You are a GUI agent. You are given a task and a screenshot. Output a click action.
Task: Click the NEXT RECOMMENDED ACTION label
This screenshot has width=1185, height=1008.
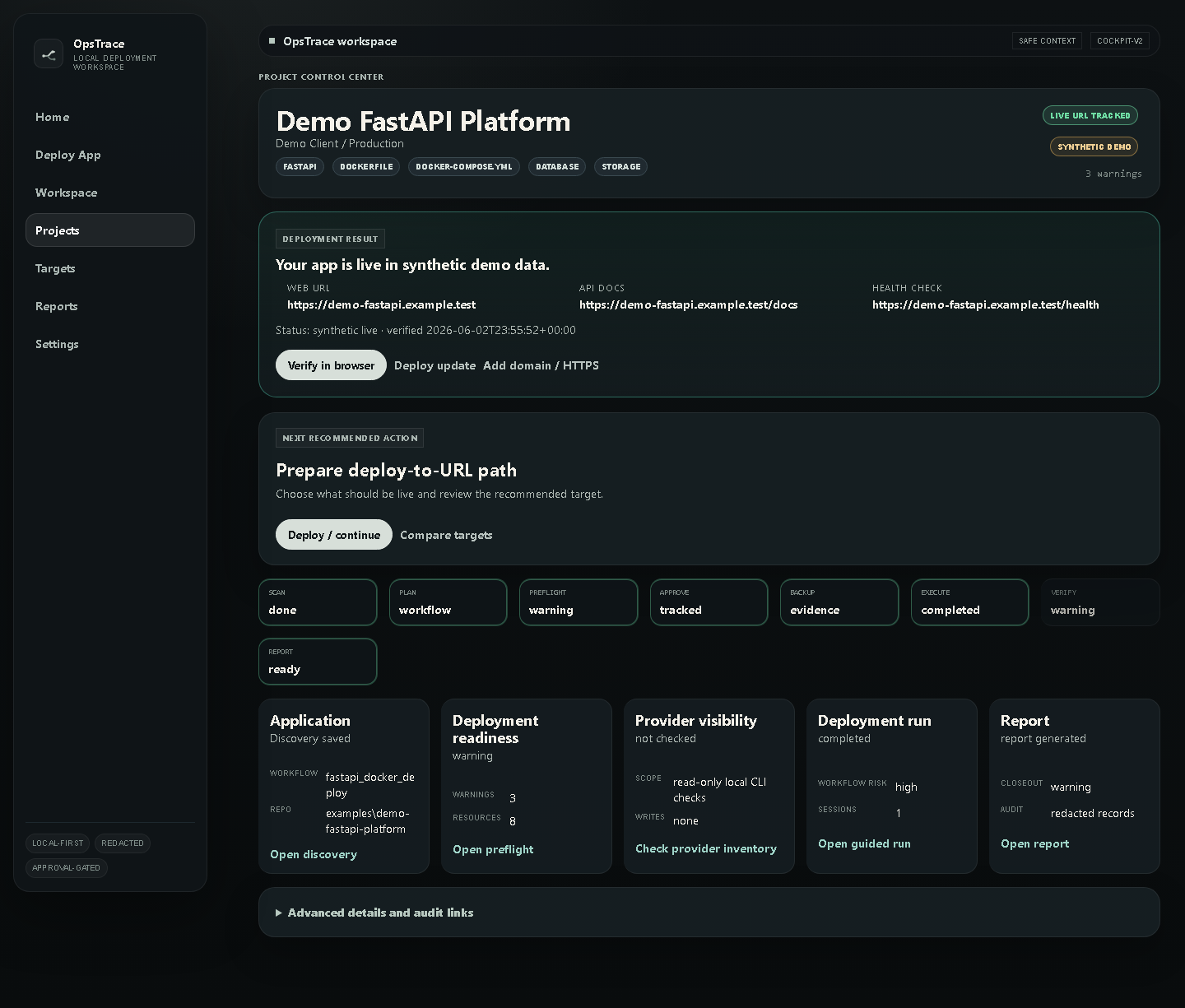350,438
